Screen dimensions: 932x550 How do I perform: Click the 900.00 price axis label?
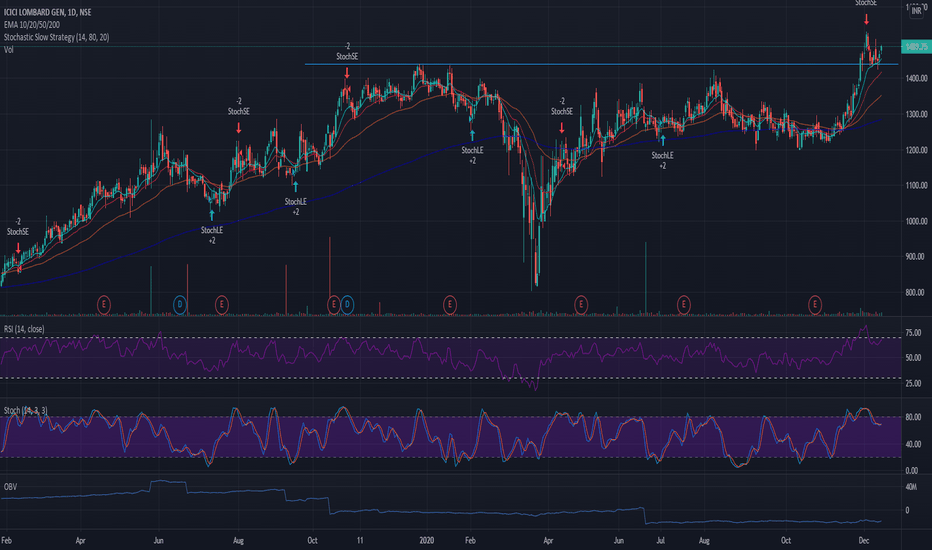pyautogui.click(x=916, y=257)
